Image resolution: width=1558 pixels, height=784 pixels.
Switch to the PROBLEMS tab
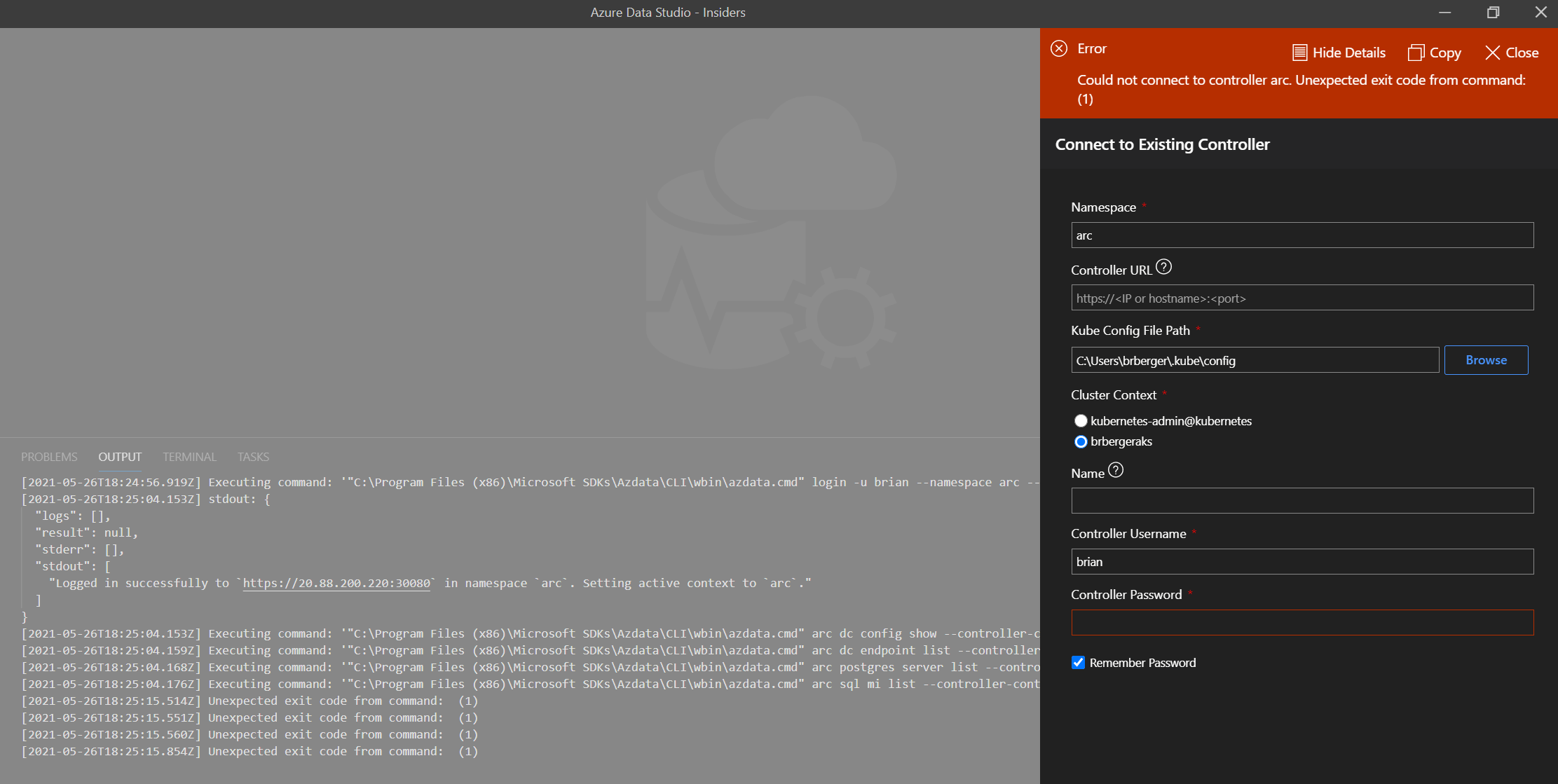click(49, 457)
